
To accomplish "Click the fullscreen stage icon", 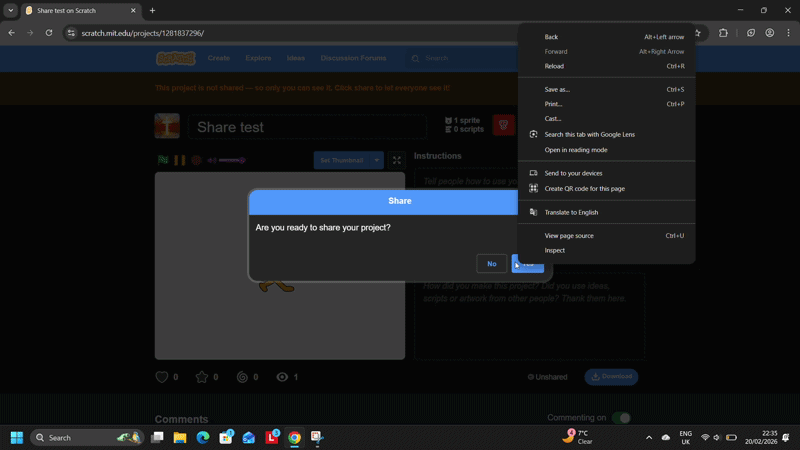I will coord(396,160).
